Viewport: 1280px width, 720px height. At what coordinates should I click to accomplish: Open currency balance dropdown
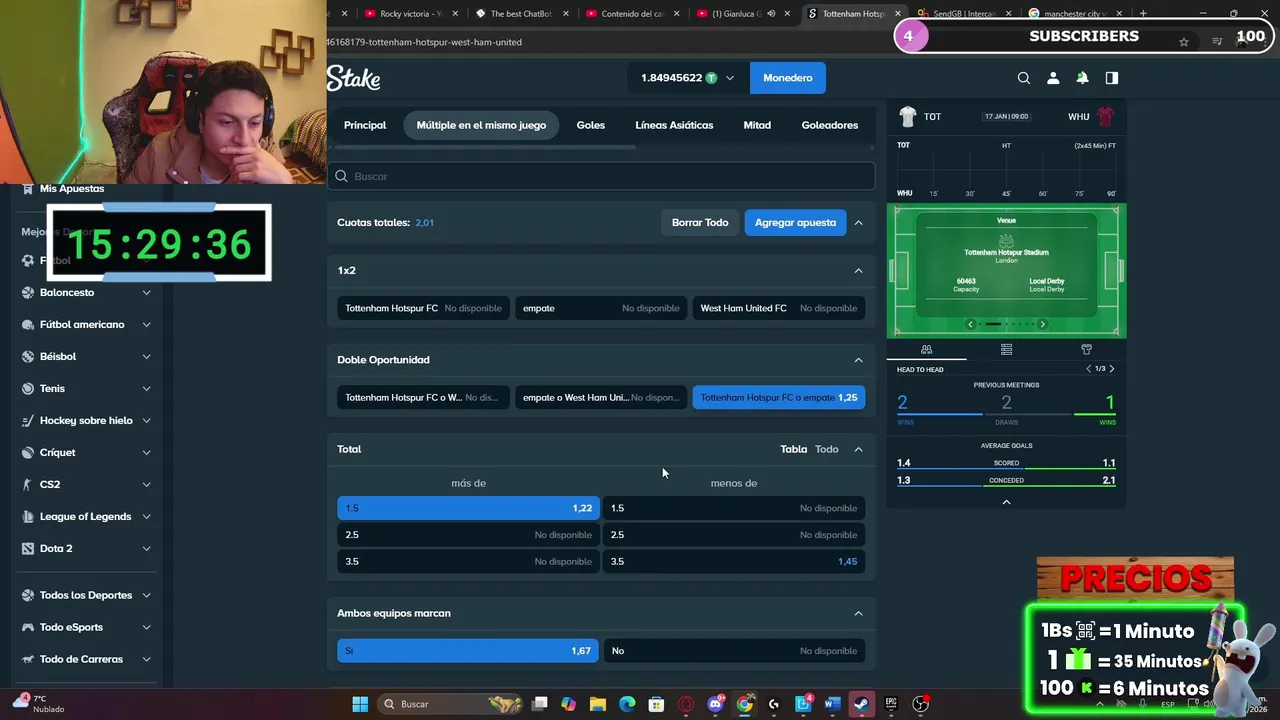coord(687,78)
